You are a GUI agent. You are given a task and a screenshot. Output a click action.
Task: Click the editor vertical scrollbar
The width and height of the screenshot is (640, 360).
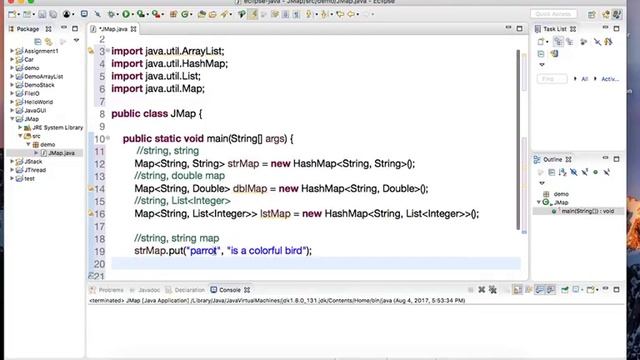[x=518, y=139]
